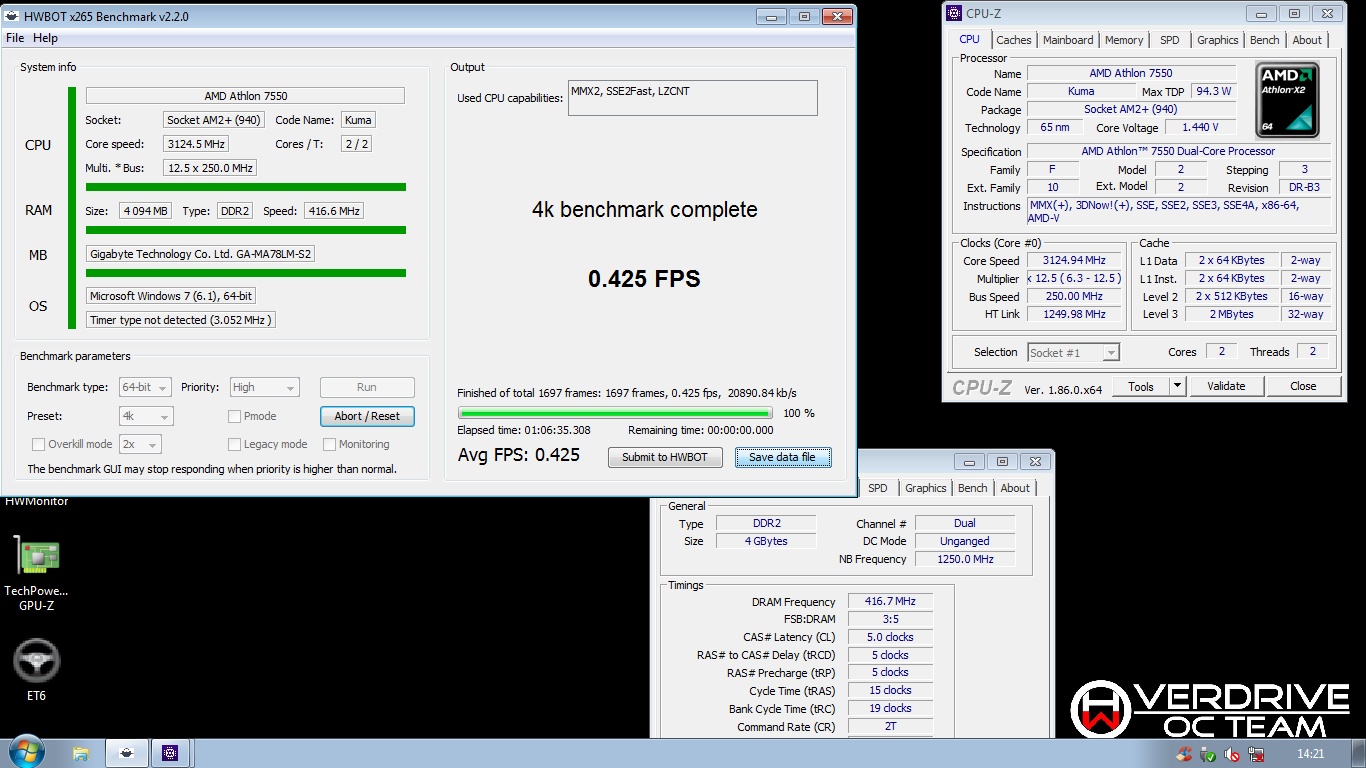
Task: Click the 14:21 taskbar clock
Action: click(x=1309, y=754)
